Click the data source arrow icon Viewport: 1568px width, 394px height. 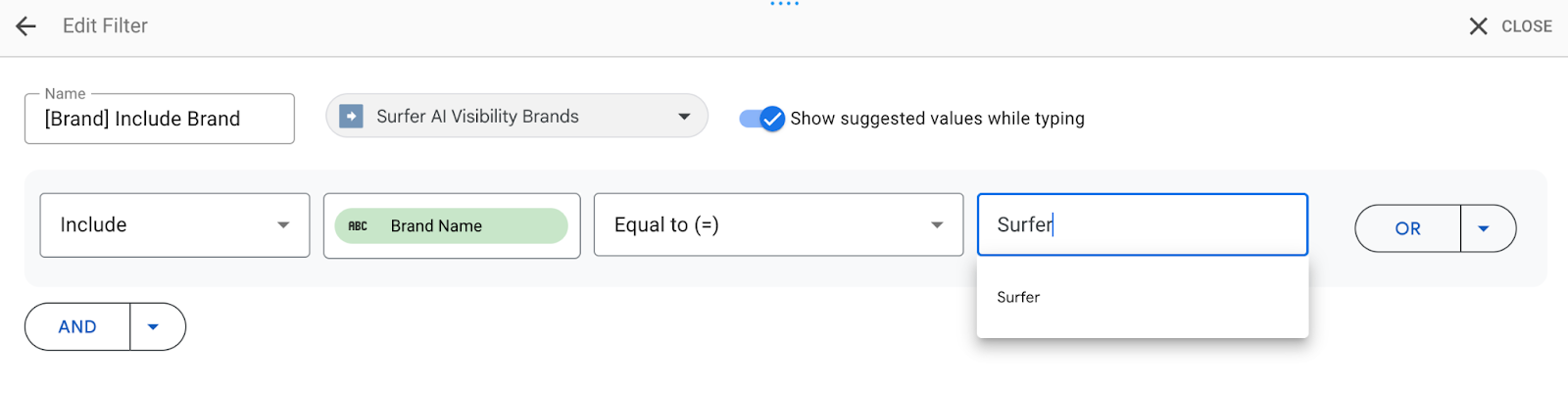point(351,117)
